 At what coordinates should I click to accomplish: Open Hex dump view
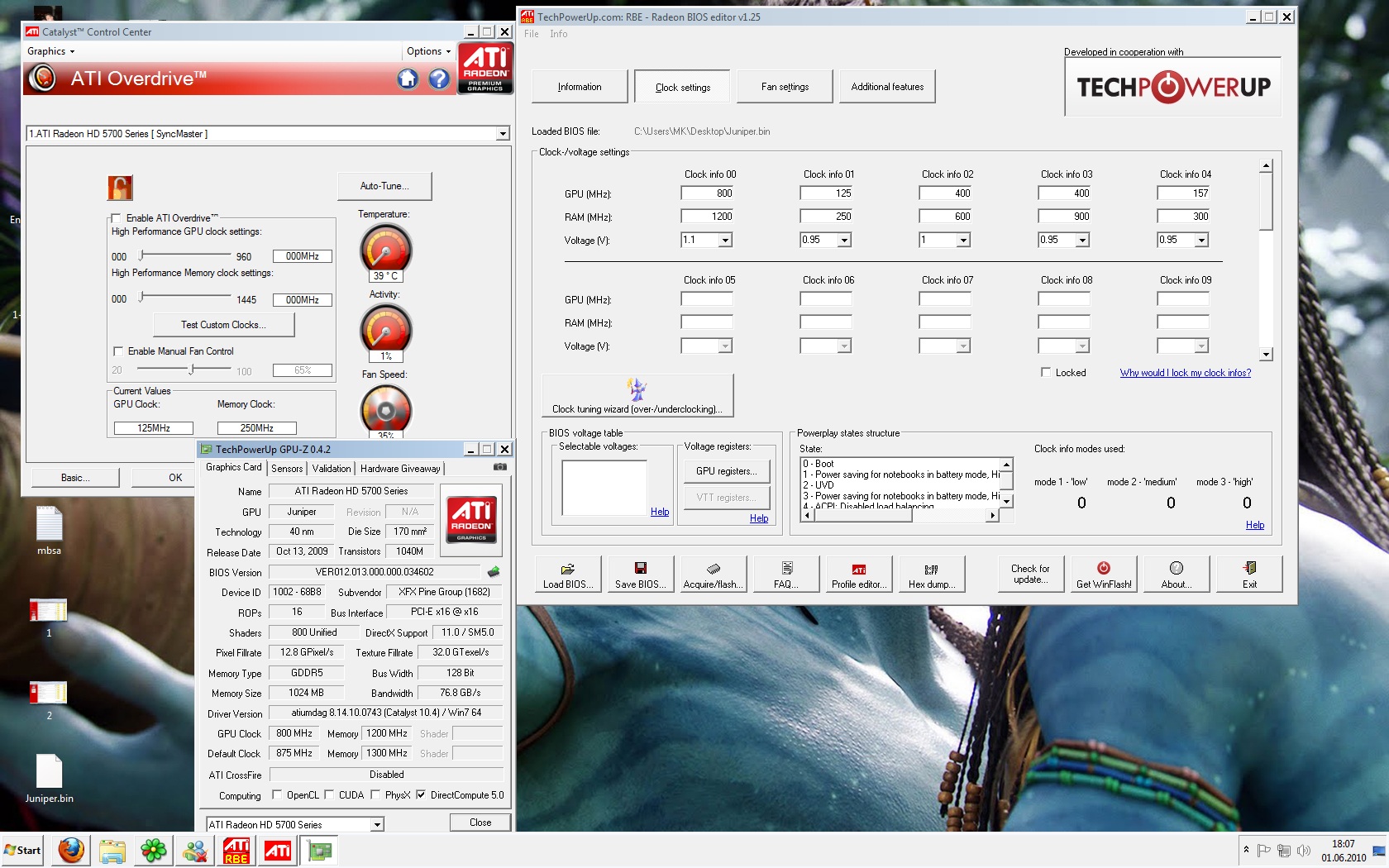click(931, 574)
